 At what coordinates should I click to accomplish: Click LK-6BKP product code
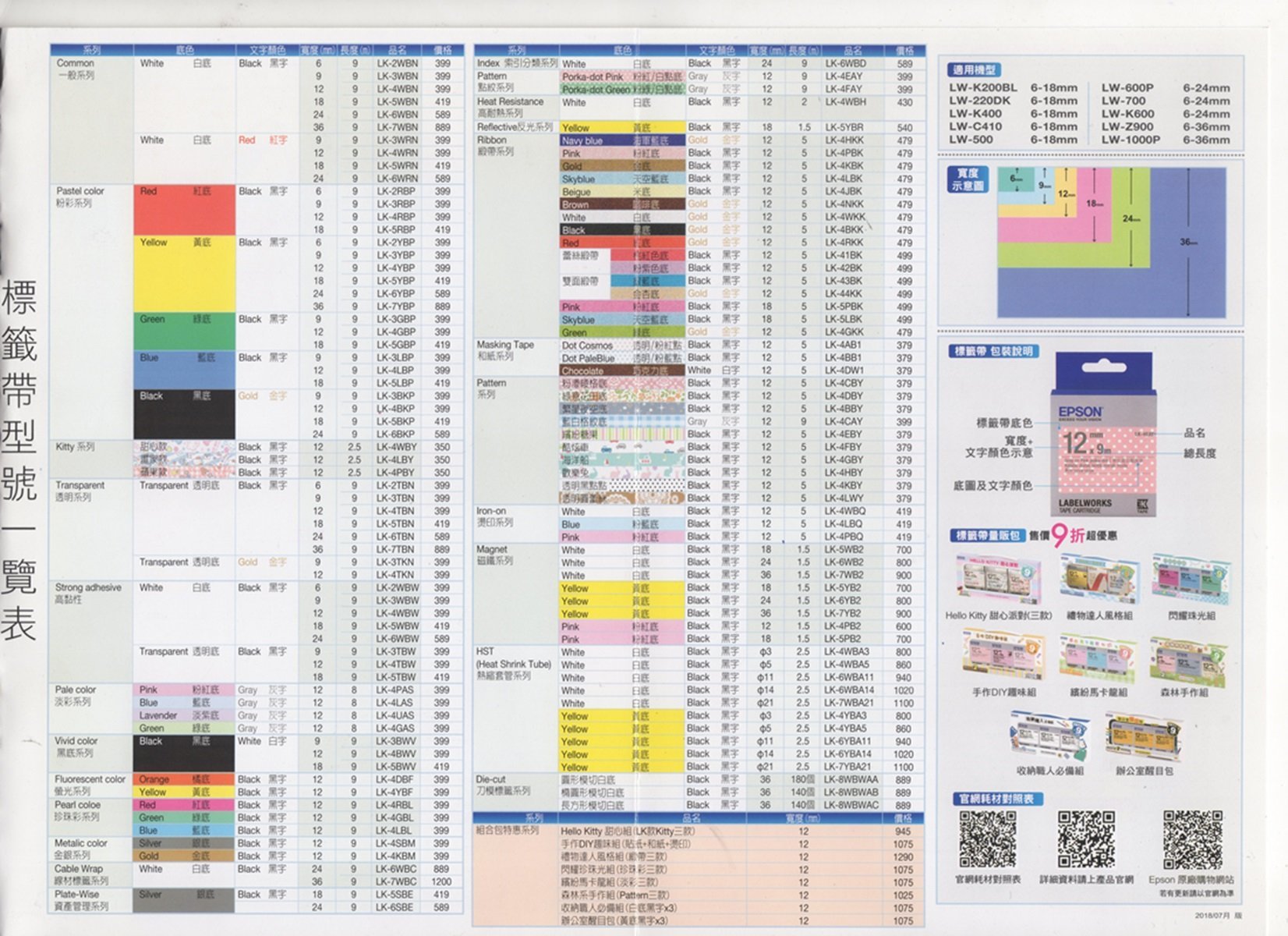397,434
